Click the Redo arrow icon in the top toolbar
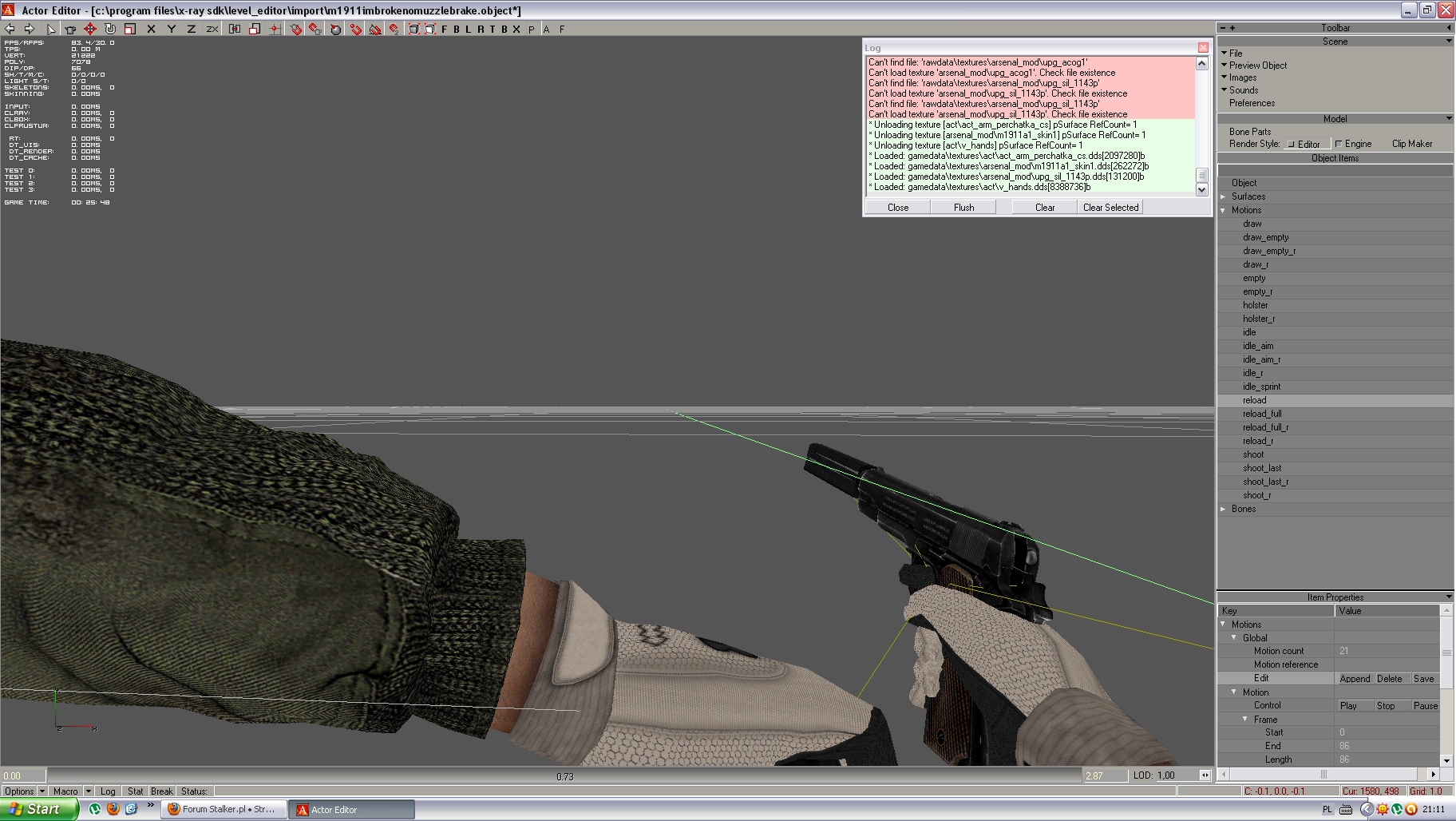The width and height of the screenshot is (1456, 821). point(29,29)
